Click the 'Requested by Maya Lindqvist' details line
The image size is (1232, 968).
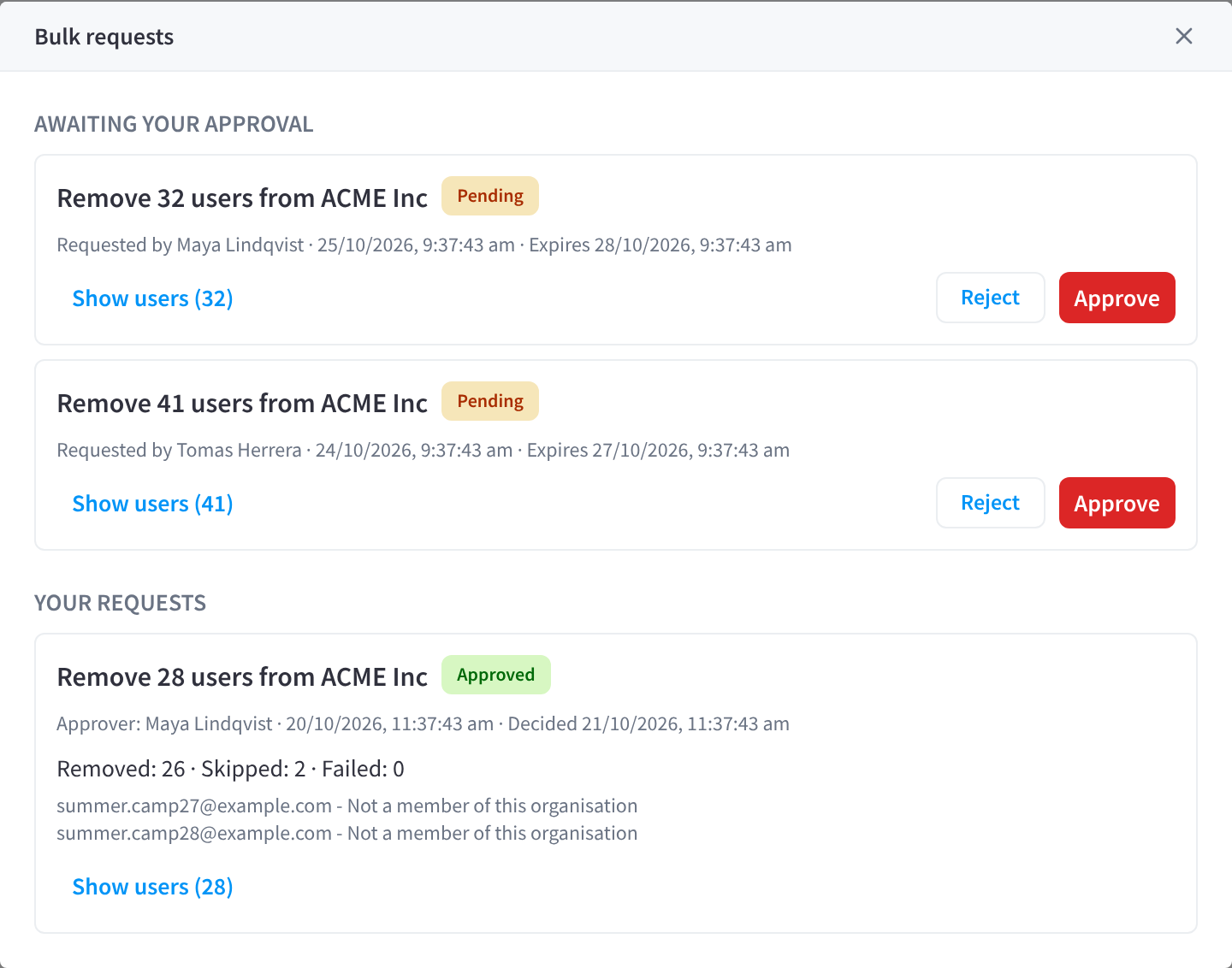[424, 245]
